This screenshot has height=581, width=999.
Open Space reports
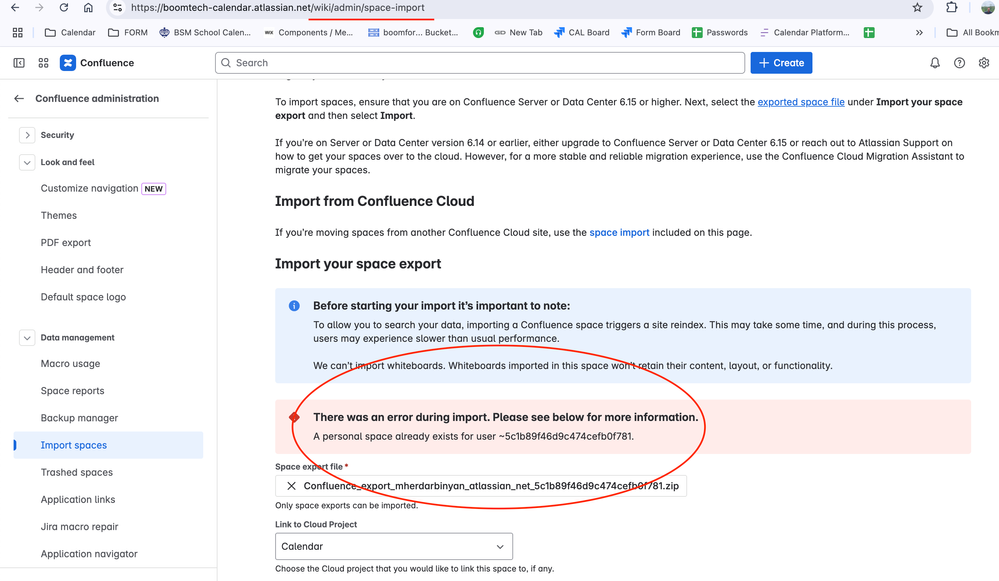click(x=73, y=391)
